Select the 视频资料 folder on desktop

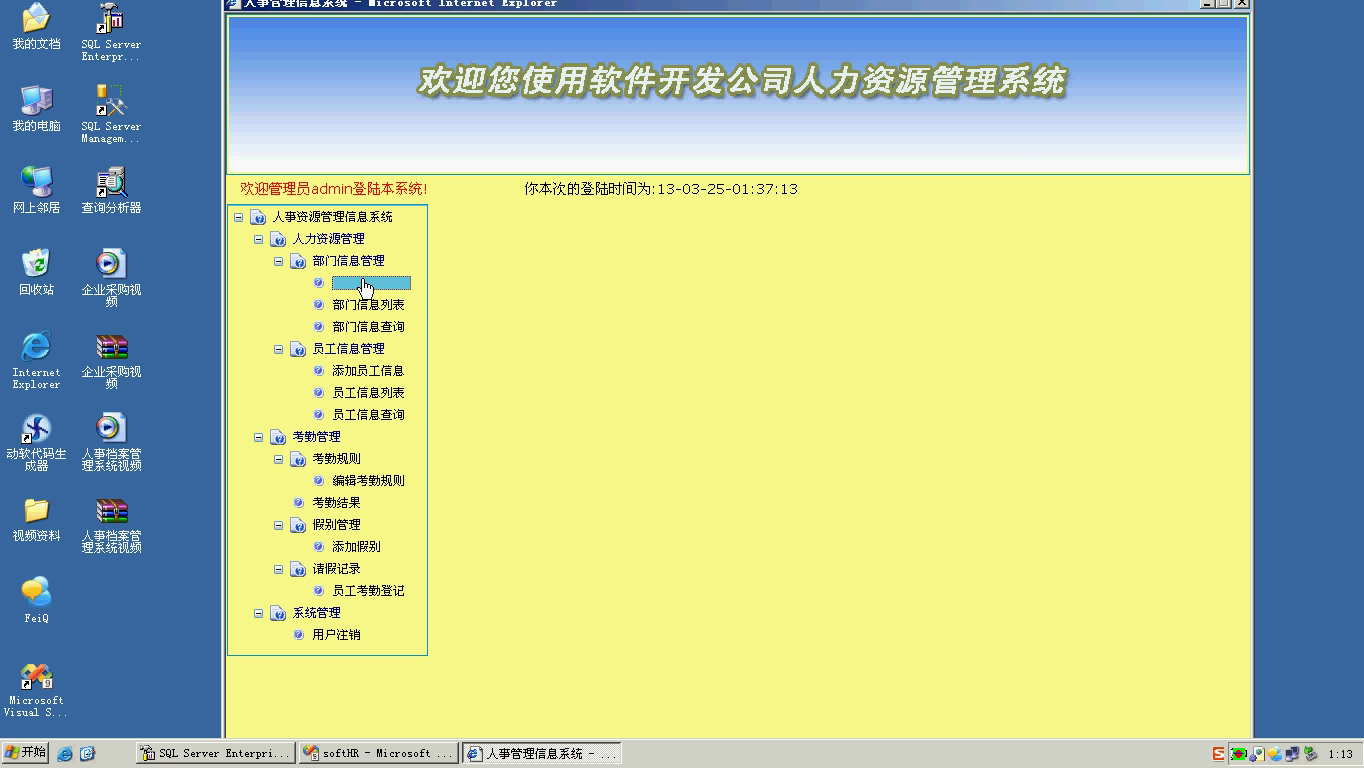(36, 519)
